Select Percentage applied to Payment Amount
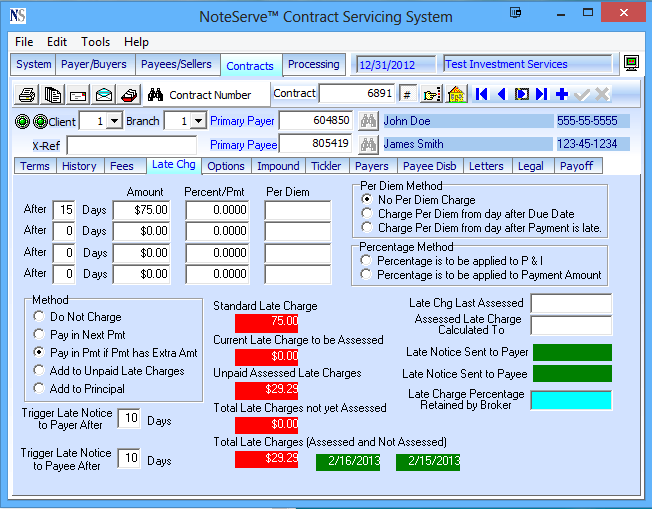The height and width of the screenshot is (509, 652). point(367,274)
